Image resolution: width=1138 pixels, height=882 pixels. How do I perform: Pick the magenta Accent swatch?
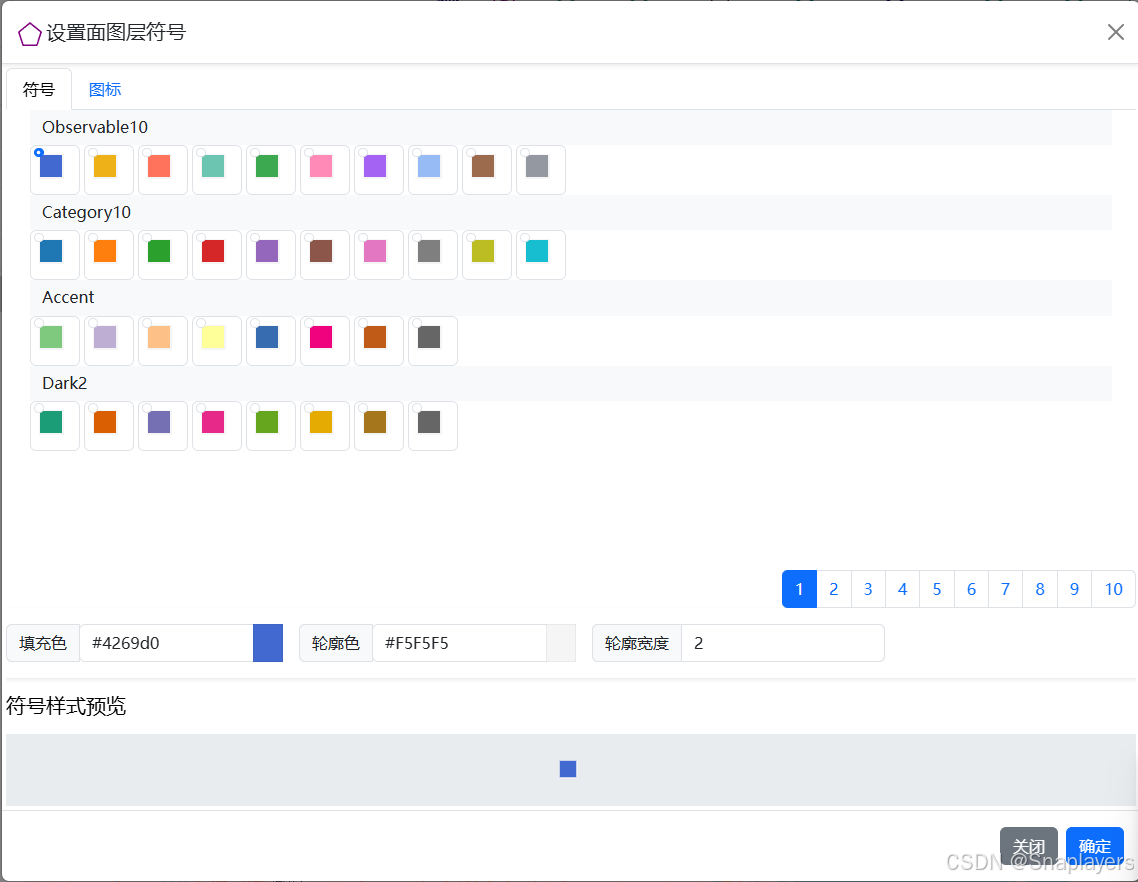(x=324, y=340)
